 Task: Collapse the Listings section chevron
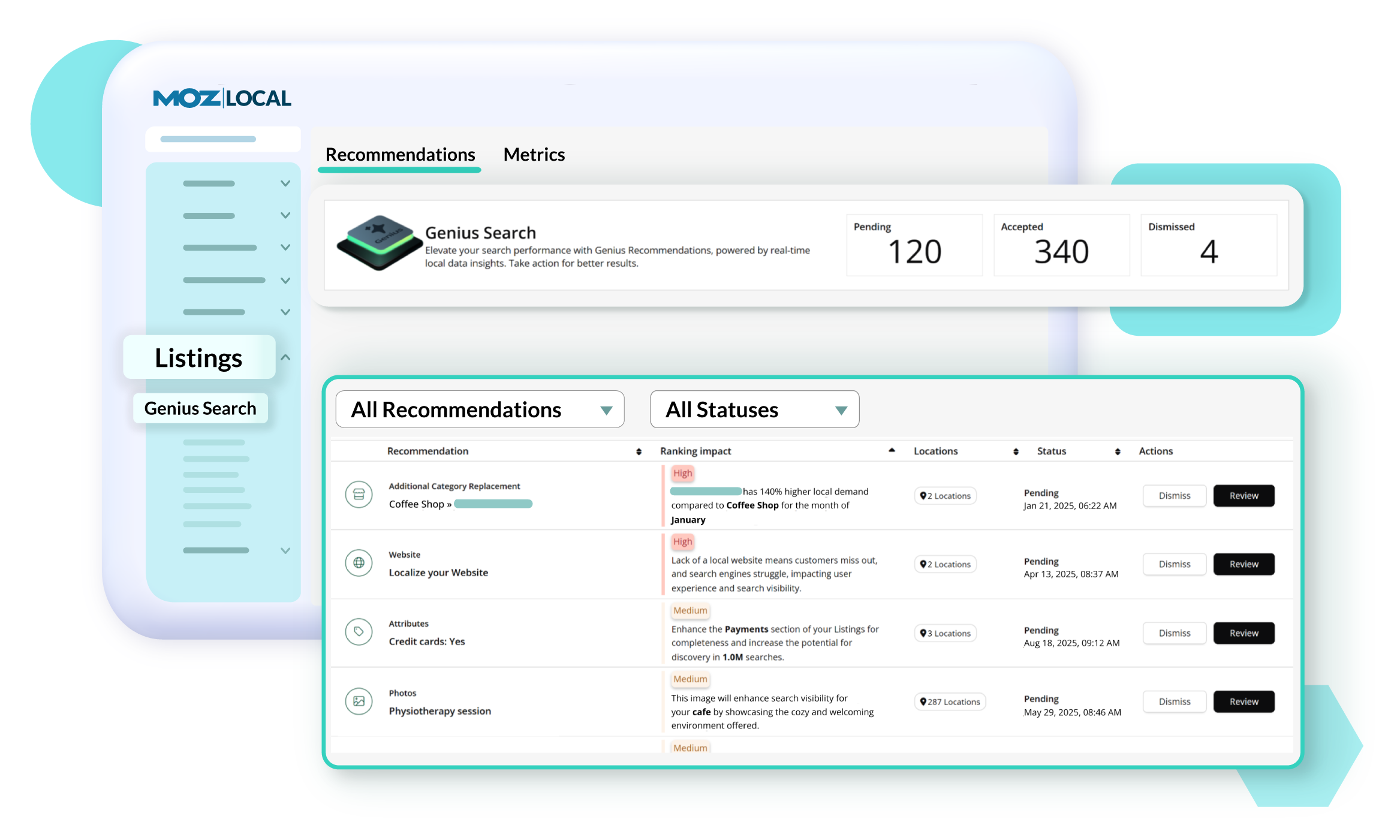click(x=285, y=357)
